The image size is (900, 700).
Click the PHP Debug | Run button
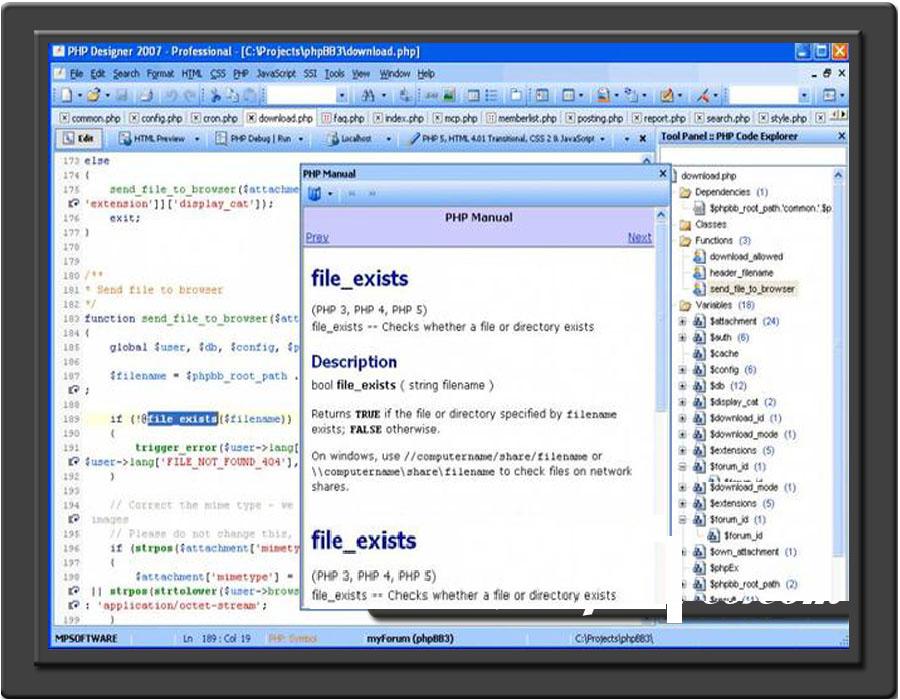pos(253,139)
